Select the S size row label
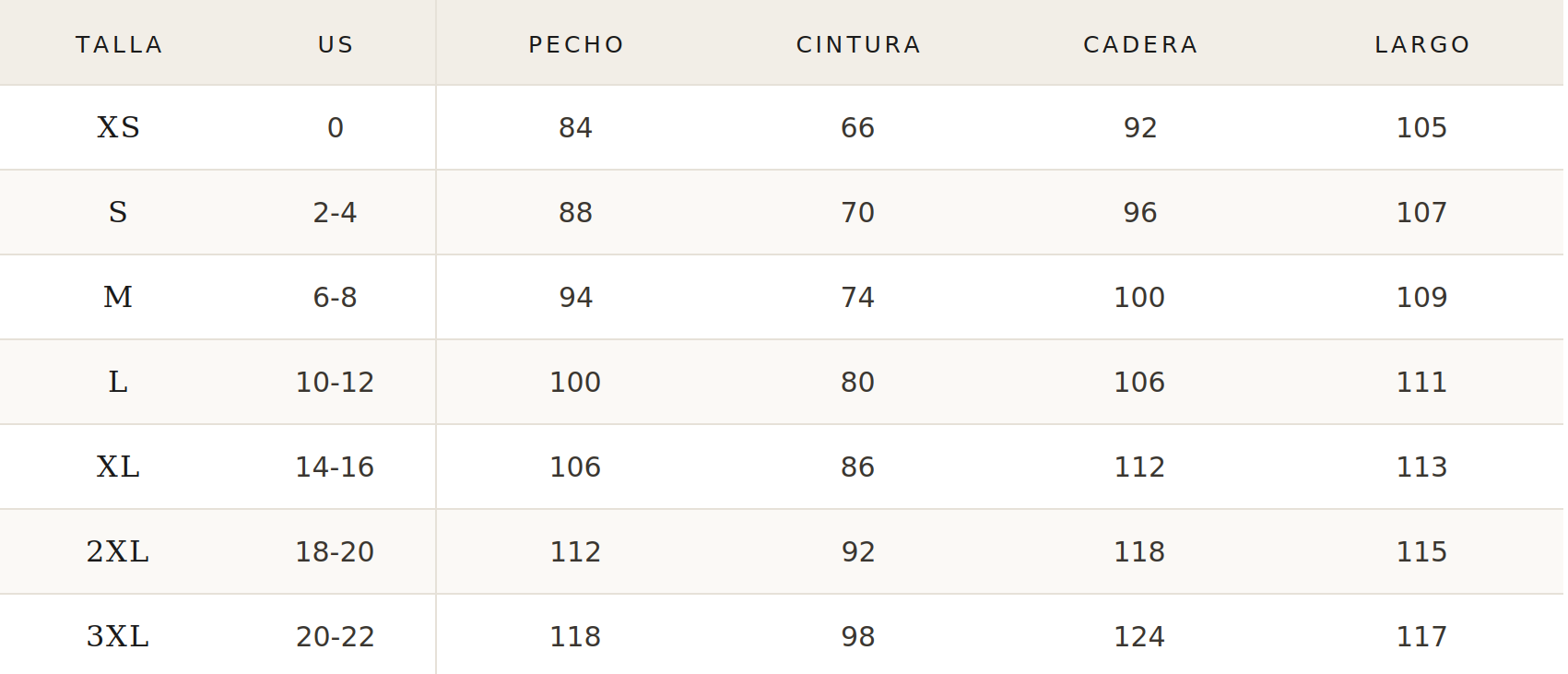The height and width of the screenshot is (674, 1568). (x=118, y=212)
